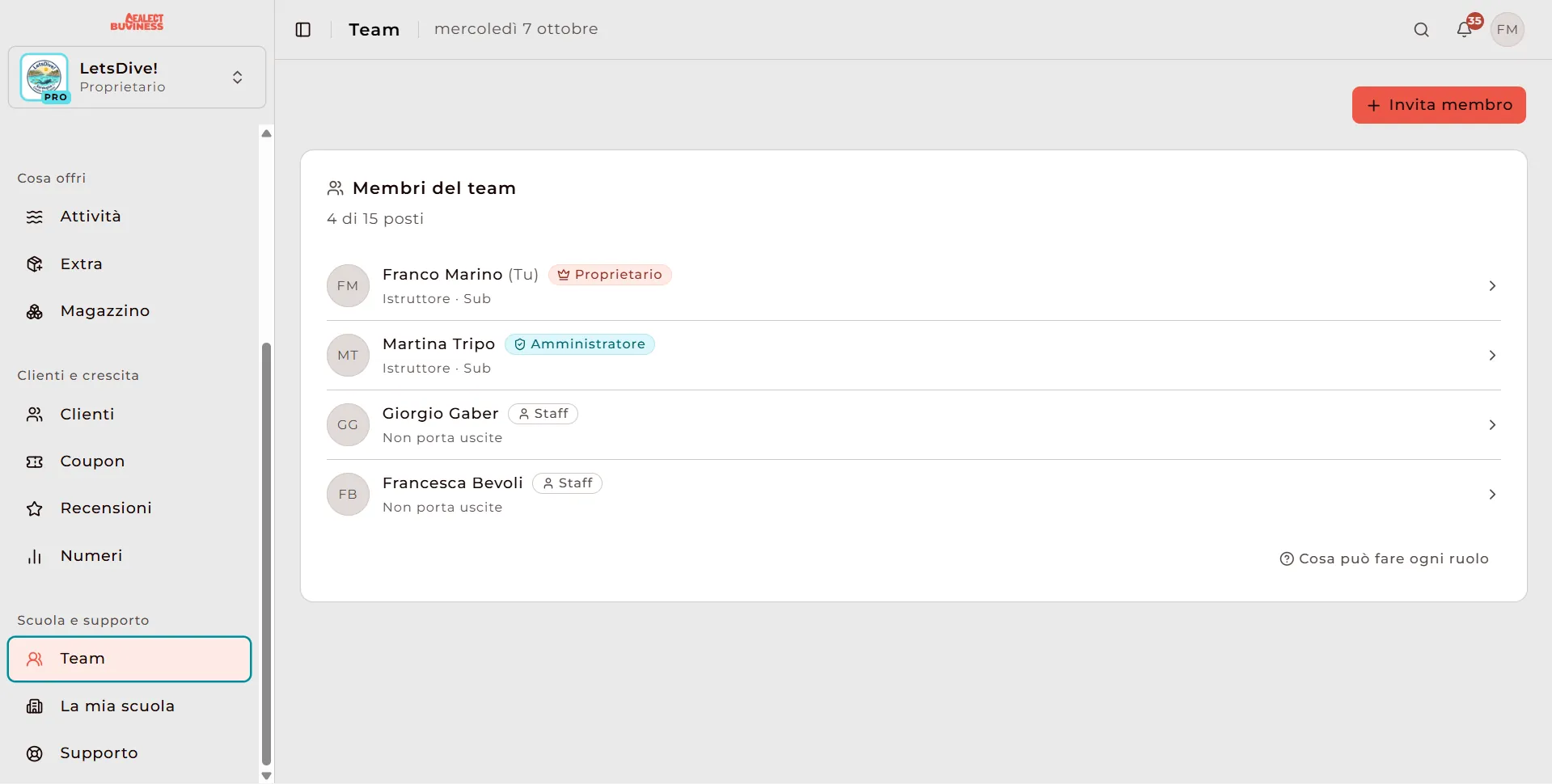Viewport: 1552px width, 784px height.
Task: Click the name Francesca Bevoli
Action: [453, 483]
